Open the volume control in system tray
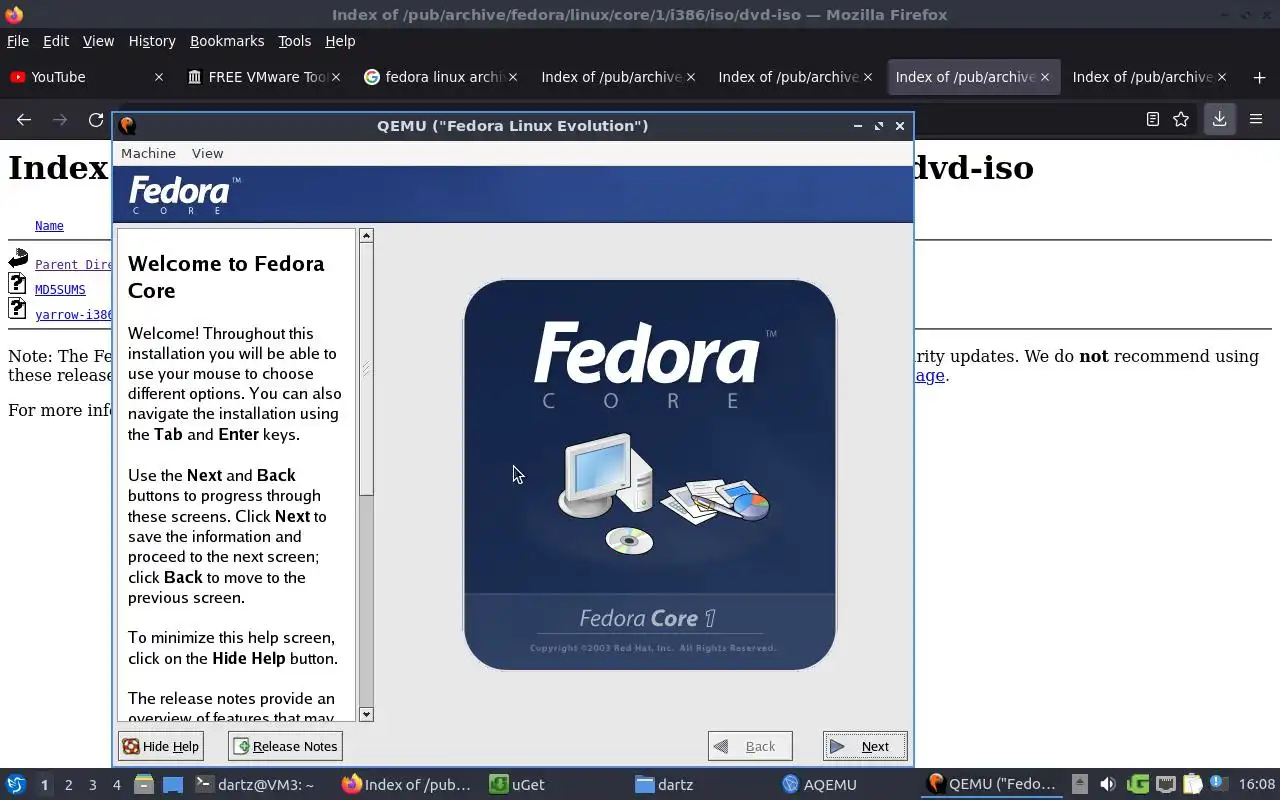The image size is (1280, 800). coord(1107,785)
